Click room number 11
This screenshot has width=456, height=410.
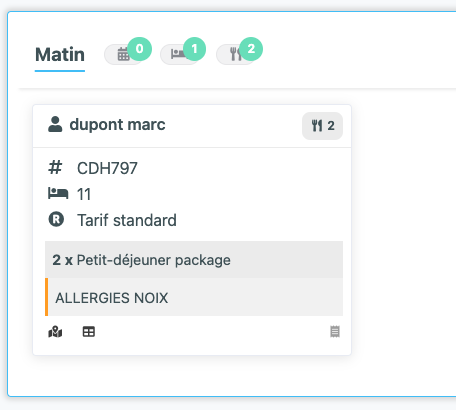coord(84,194)
